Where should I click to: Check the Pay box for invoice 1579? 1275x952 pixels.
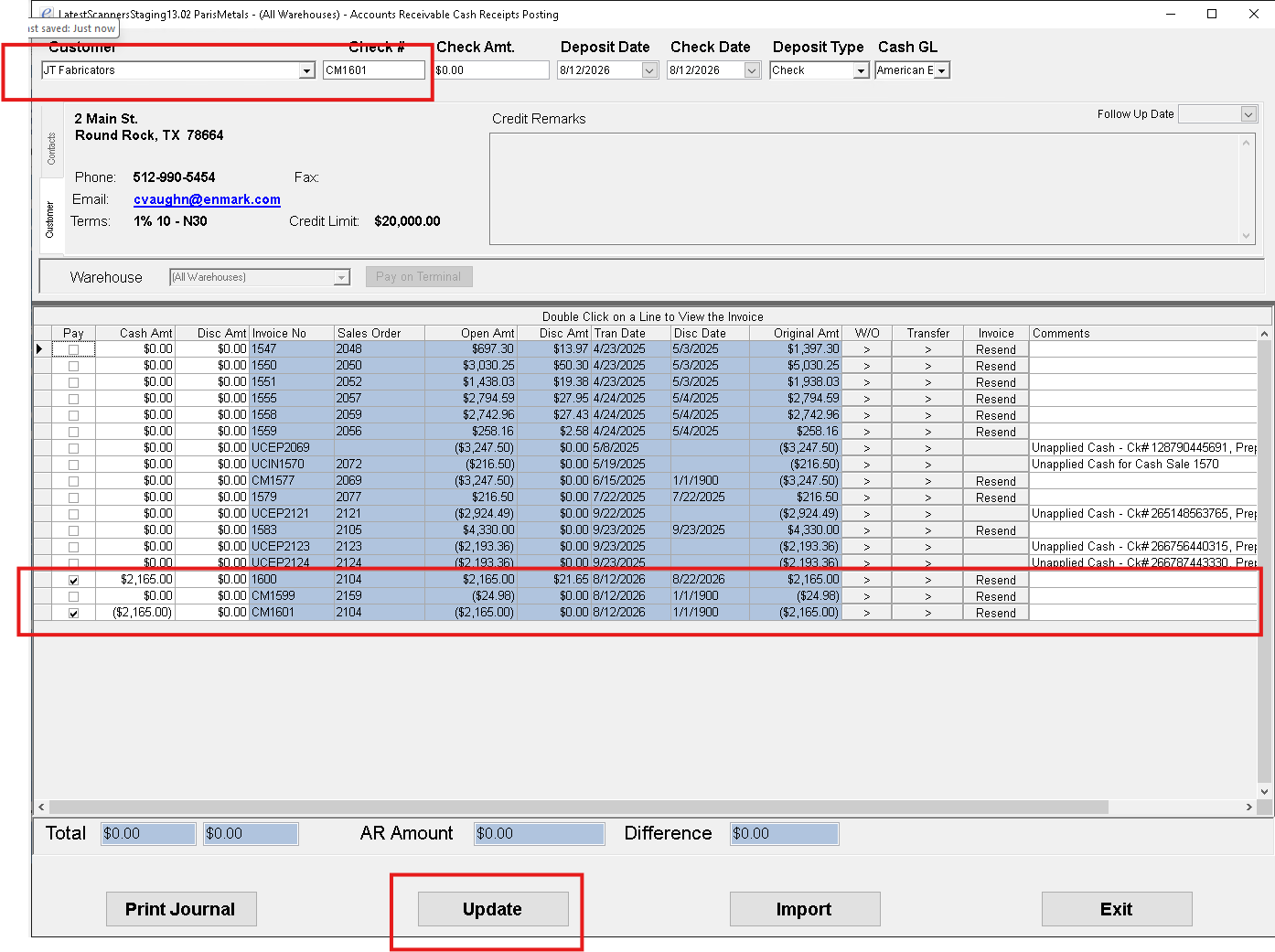73,497
